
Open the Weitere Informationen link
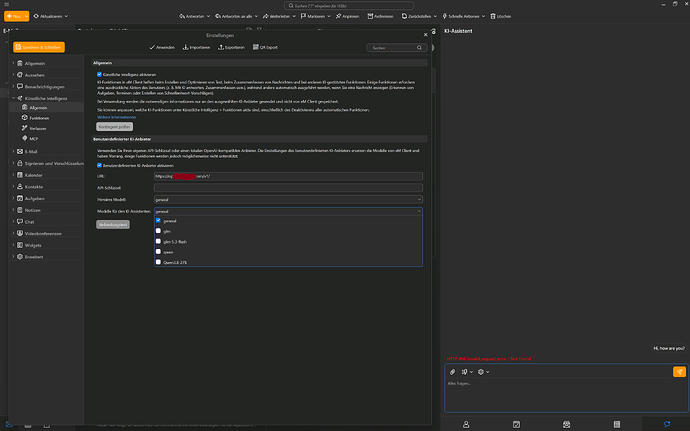pos(116,117)
